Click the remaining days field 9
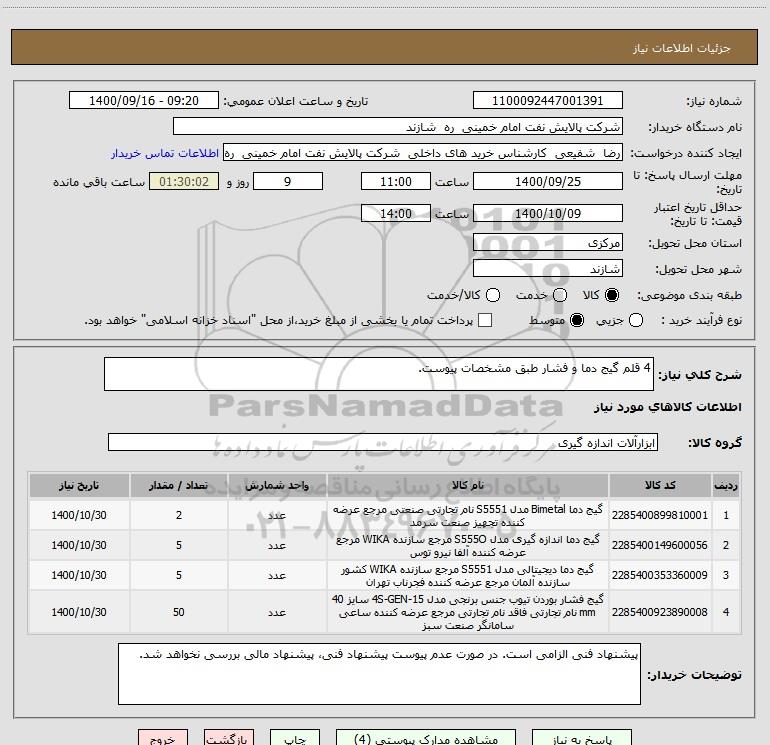The width and height of the screenshot is (770, 745). tap(288, 181)
